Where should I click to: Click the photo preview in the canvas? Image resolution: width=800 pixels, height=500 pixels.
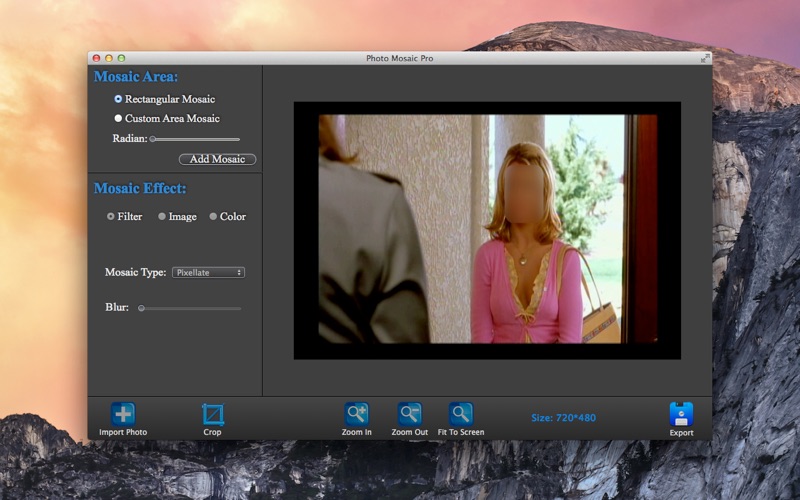tap(487, 229)
